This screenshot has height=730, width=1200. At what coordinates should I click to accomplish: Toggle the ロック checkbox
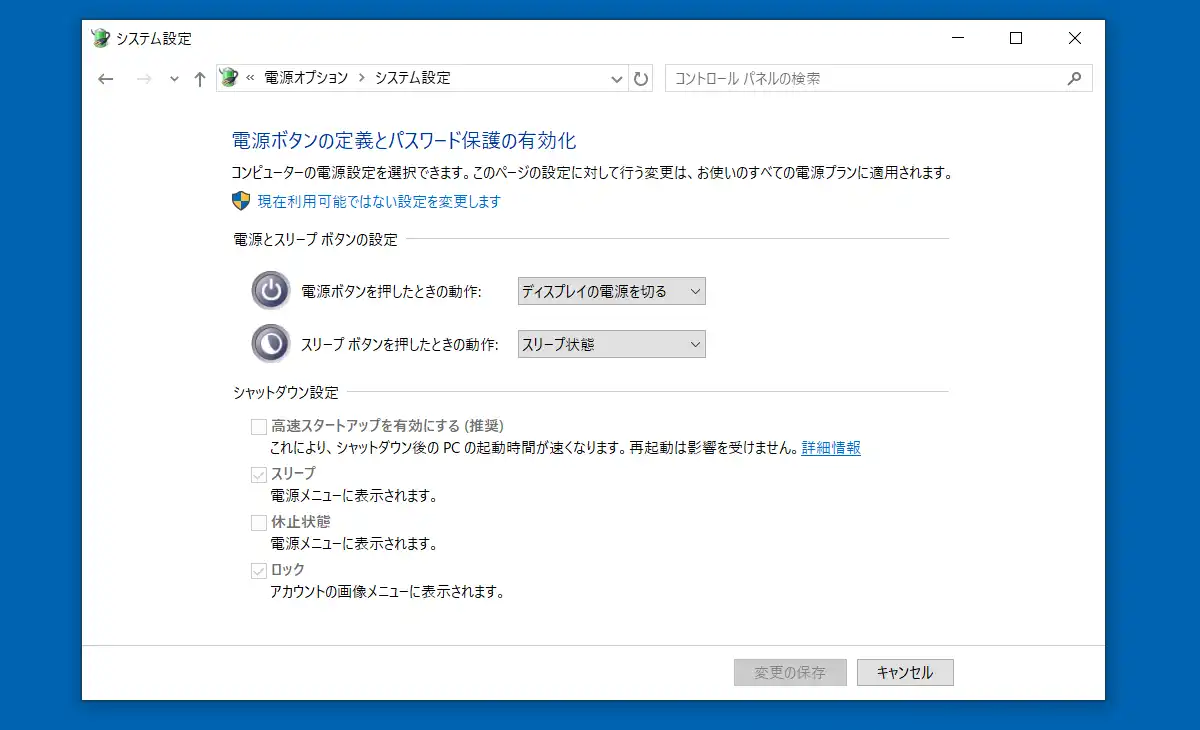259,570
